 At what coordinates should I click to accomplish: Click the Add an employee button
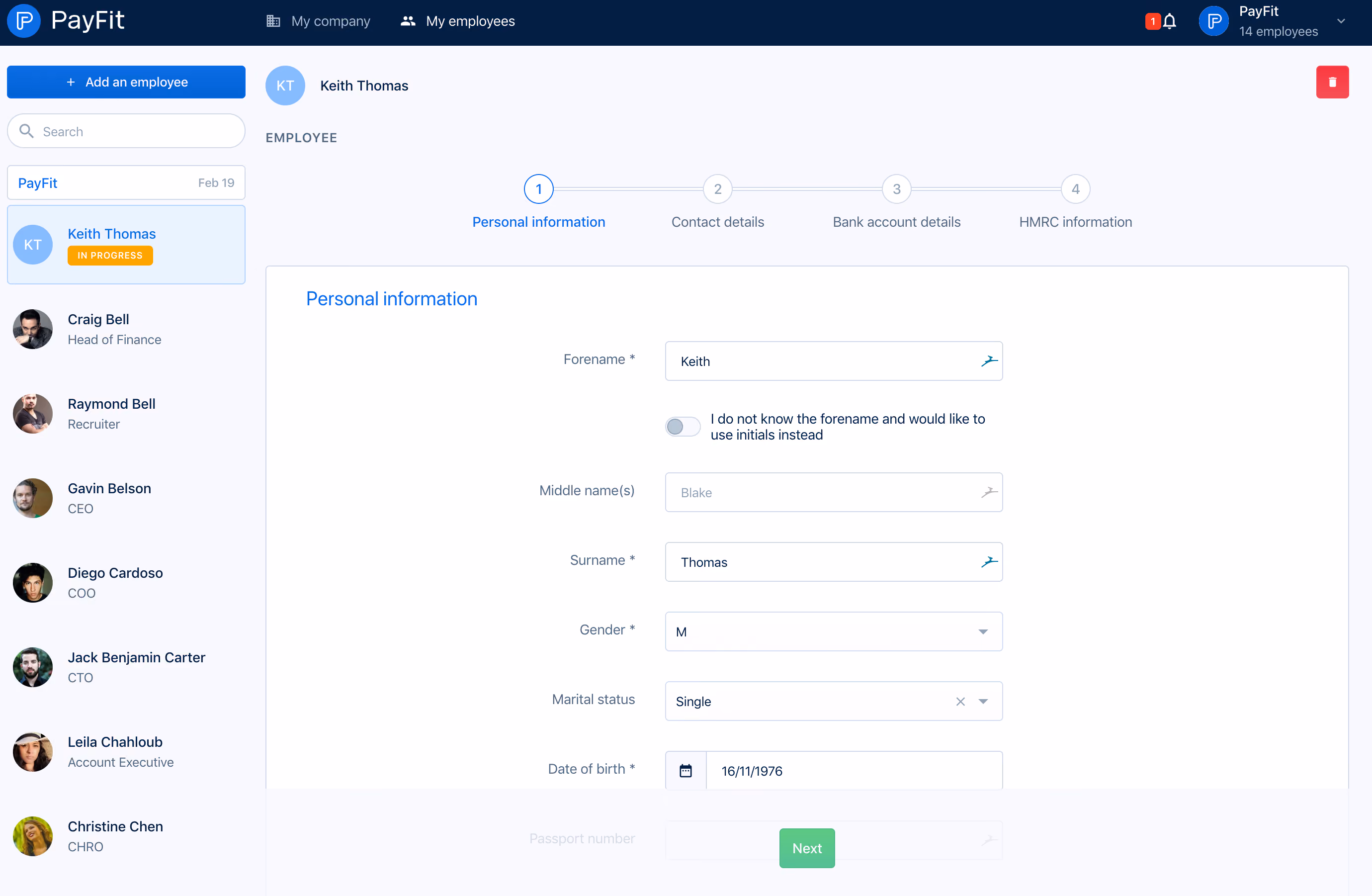pyautogui.click(x=126, y=83)
